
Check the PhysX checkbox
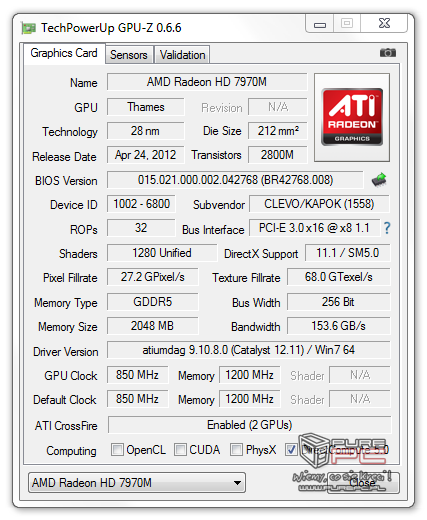(236, 449)
